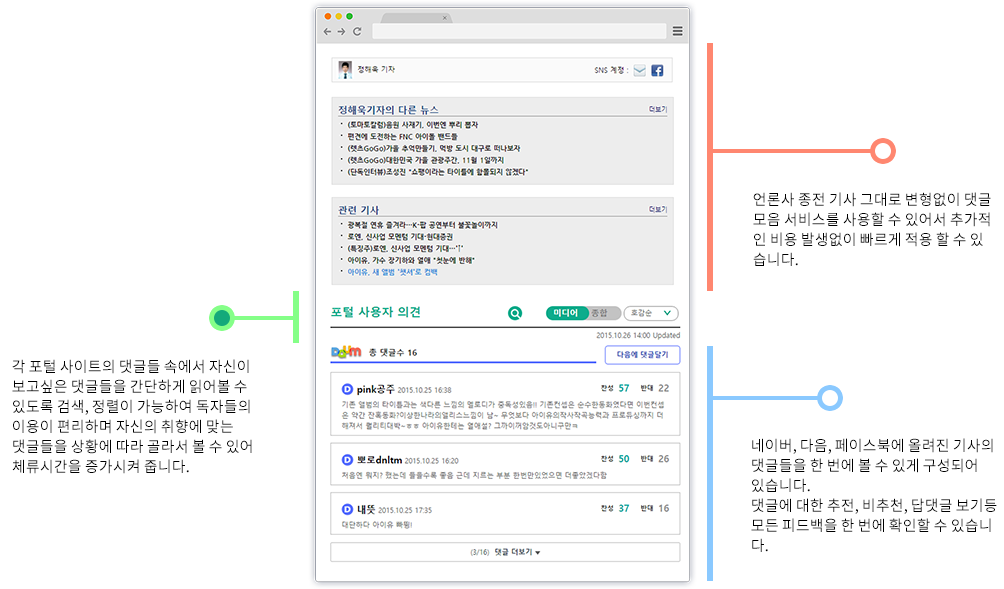
Task: Reload the page with the refresh icon
Action: 356,32
